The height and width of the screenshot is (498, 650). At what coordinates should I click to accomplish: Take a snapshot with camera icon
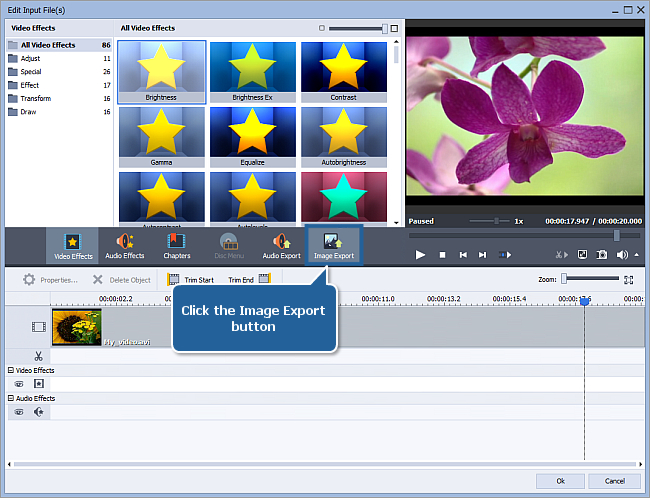(x=601, y=255)
